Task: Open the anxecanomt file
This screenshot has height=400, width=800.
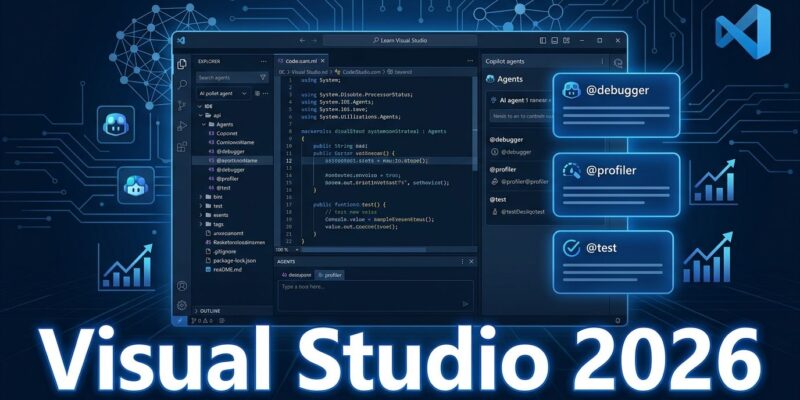Action: pyautogui.click(x=224, y=233)
